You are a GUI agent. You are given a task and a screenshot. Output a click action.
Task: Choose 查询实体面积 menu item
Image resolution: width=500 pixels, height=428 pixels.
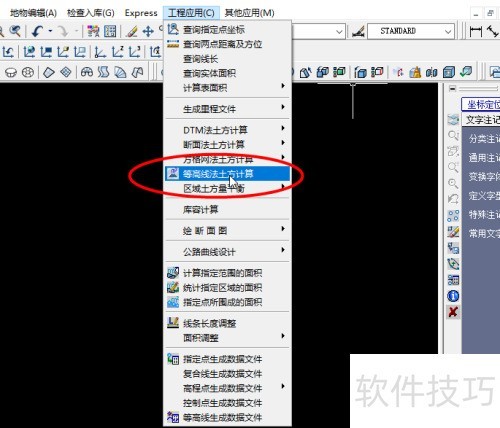[228, 73]
